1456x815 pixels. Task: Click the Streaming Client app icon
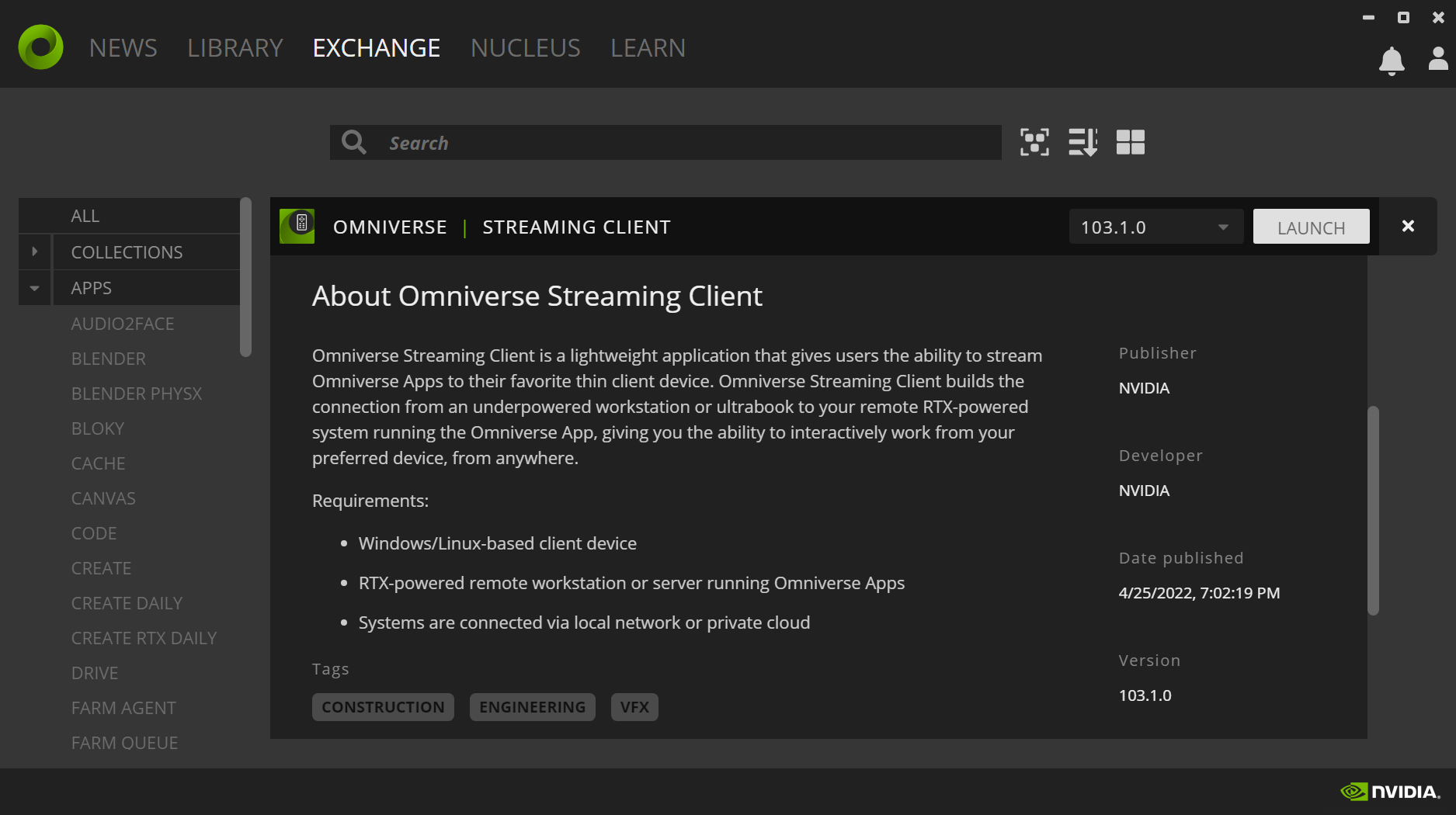[x=297, y=226]
